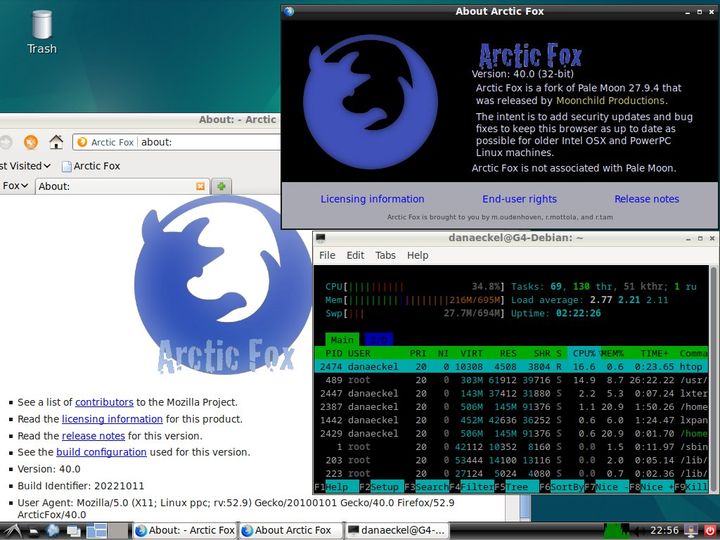This screenshot has height=540, width=720.
Task: Open Licensing information in About Arctic Fox dialog
Action: pos(372,199)
